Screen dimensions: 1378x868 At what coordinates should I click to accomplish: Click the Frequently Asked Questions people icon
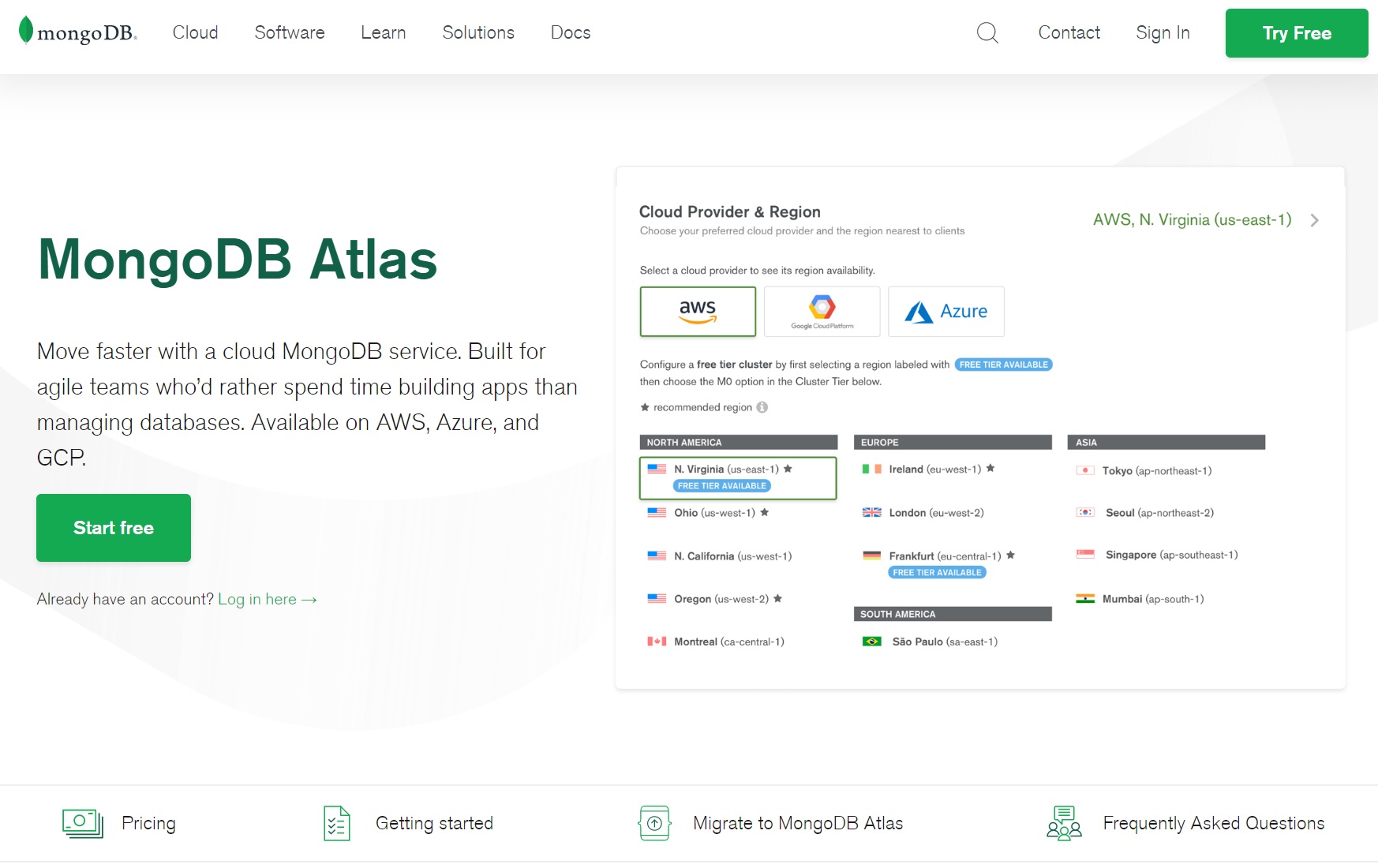point(1064,823)
